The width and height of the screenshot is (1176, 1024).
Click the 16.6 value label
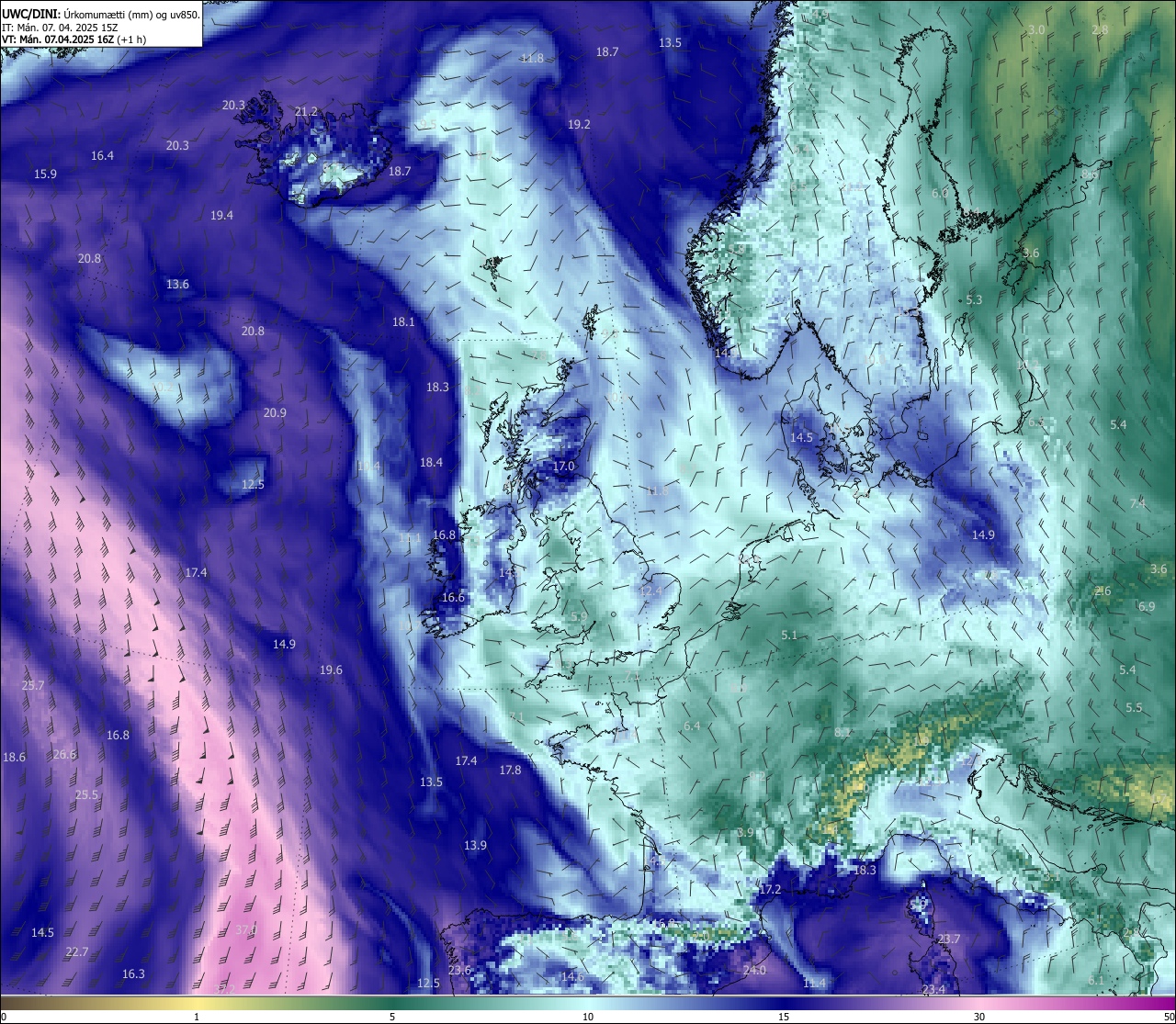[453, 597]
